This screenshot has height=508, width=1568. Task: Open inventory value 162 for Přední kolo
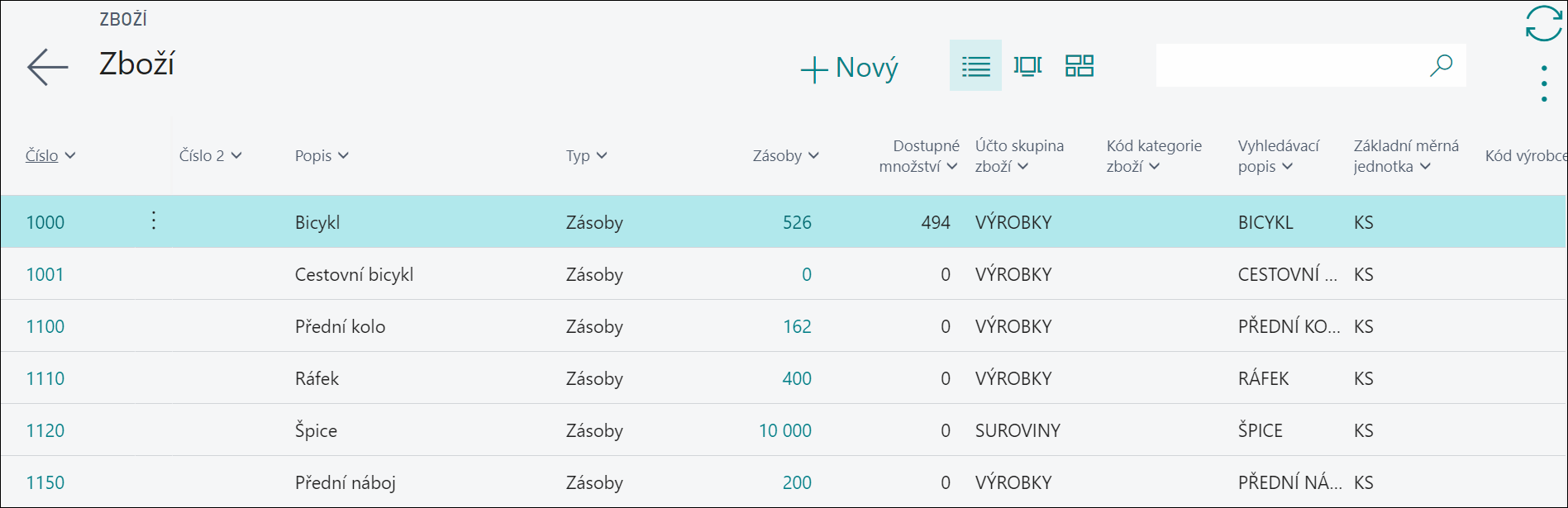[797, 326]
